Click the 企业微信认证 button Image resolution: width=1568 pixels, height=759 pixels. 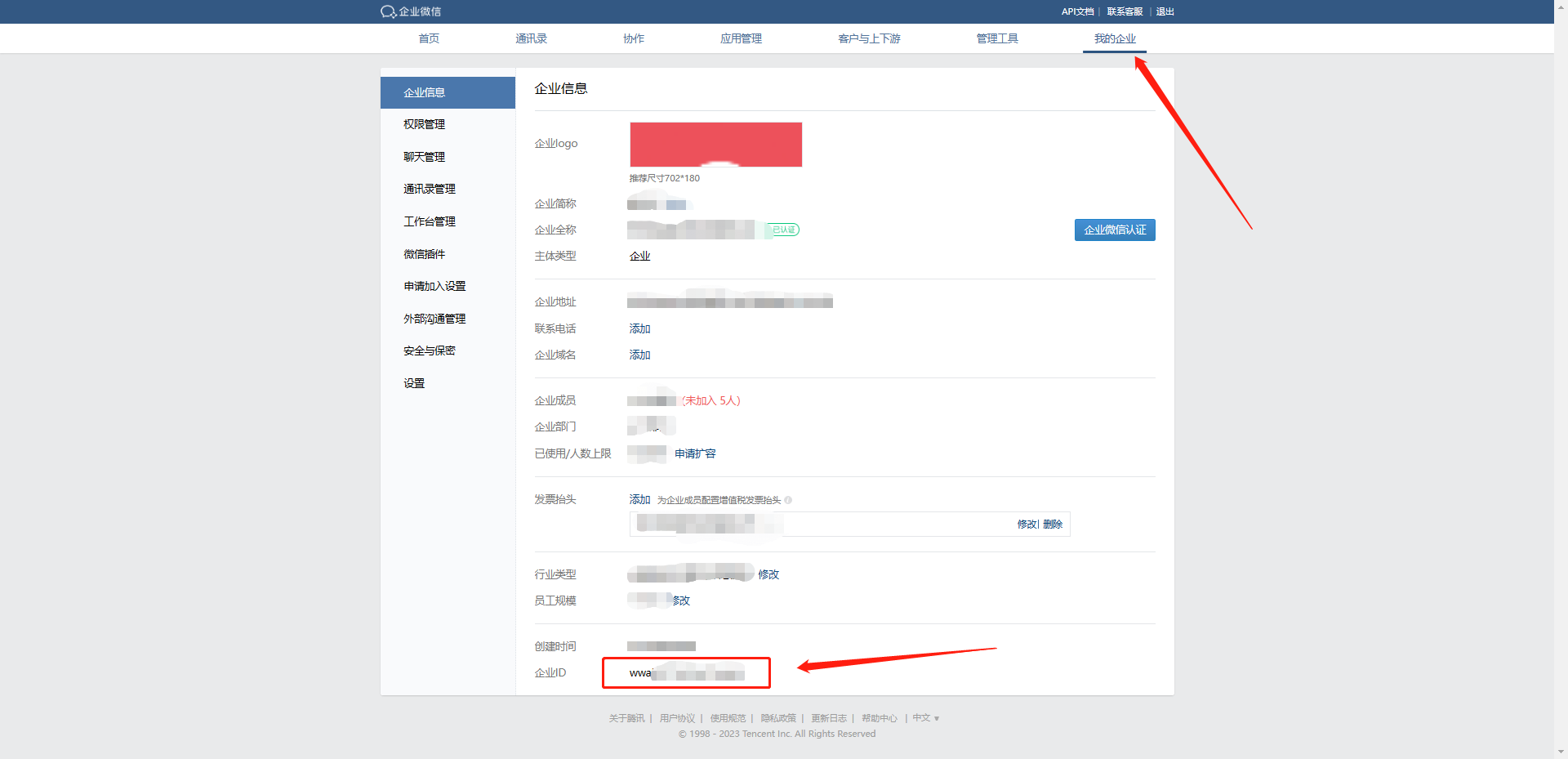pyautogui.click(x=1115, y=230)
